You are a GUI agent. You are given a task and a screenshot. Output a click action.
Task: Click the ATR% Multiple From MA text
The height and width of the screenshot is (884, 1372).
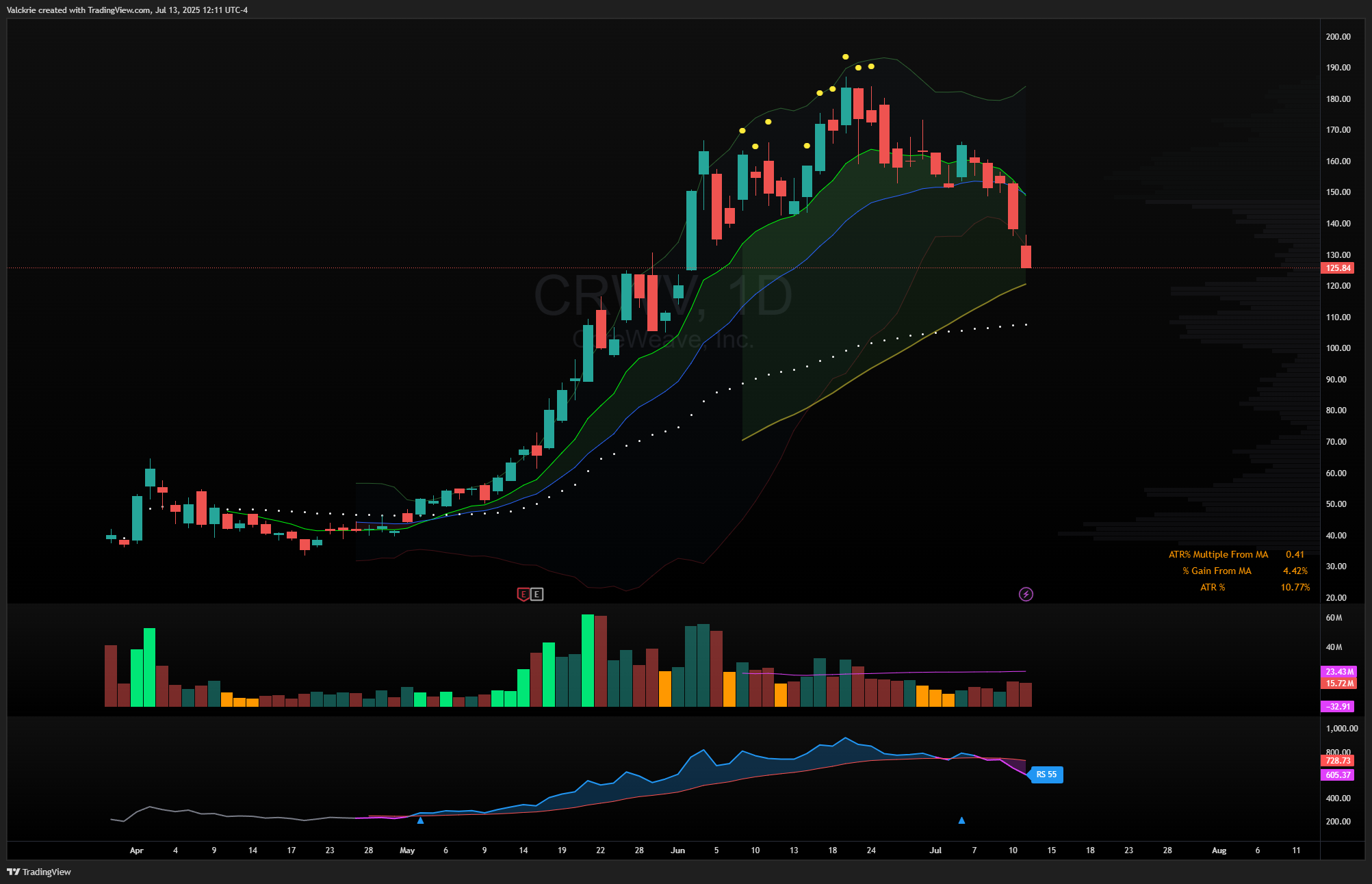1218,554
